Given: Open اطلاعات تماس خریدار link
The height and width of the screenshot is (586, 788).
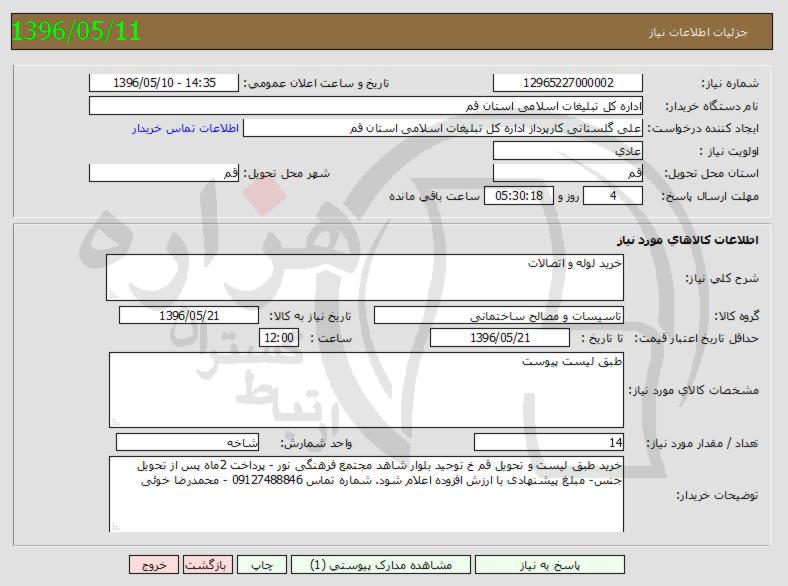Looking at the screenshot, I should coord(185,129).
